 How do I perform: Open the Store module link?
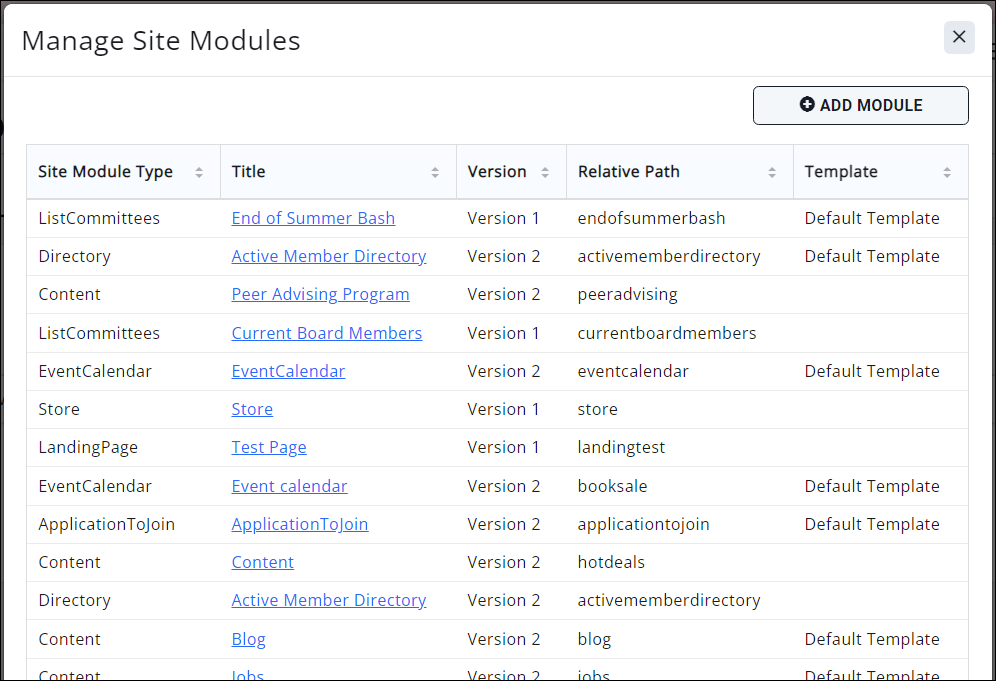point(252,409)
